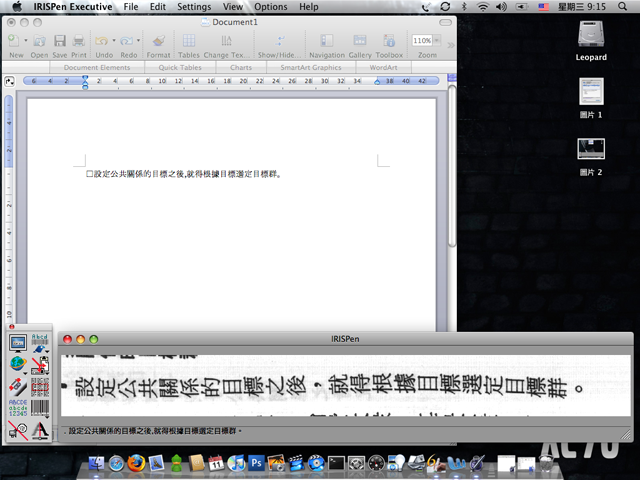Open the View menu
This screenshot has height=480, width=640.
233,7
